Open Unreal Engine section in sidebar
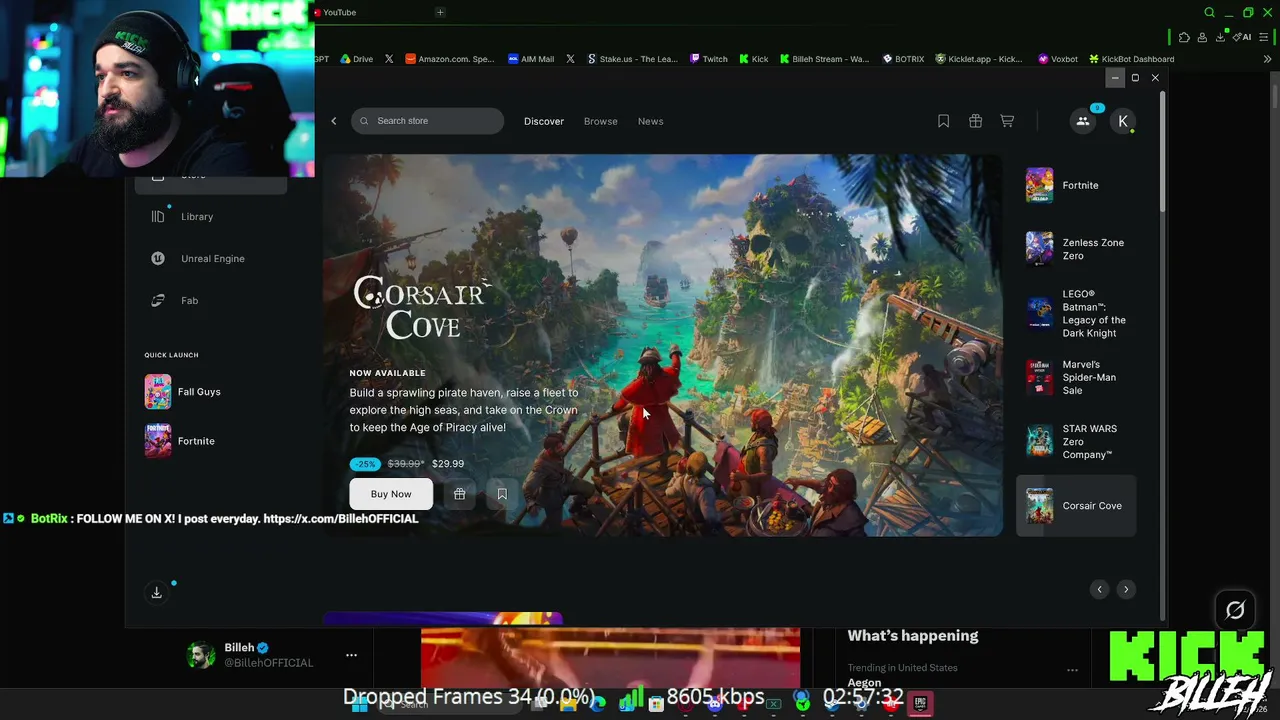1280x720 pixels. tap(212, 259)
